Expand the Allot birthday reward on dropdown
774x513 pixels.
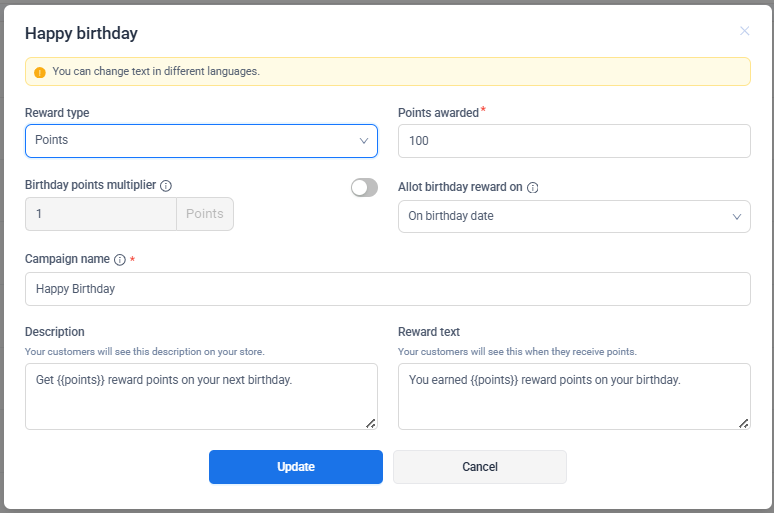pos(573,216)
